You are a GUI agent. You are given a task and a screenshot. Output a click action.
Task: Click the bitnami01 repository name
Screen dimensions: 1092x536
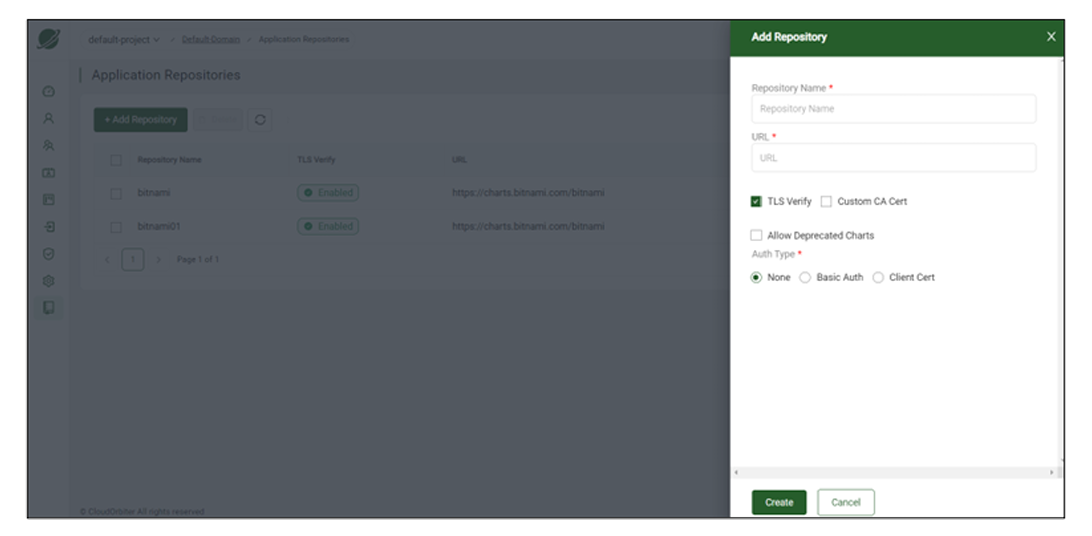coord(159,227)
